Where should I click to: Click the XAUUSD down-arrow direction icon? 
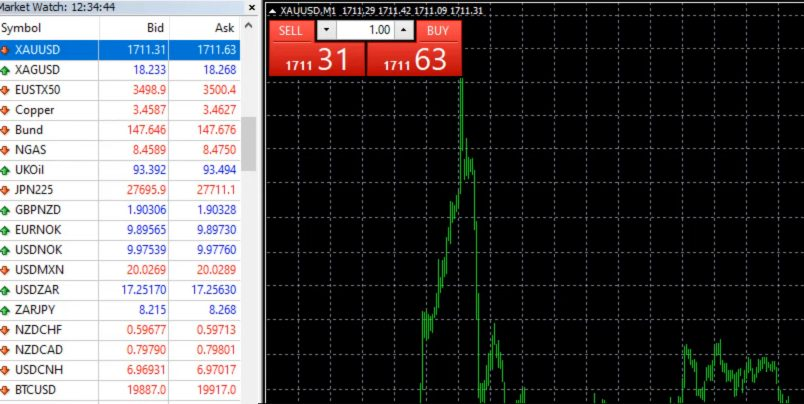coord(6,49)
